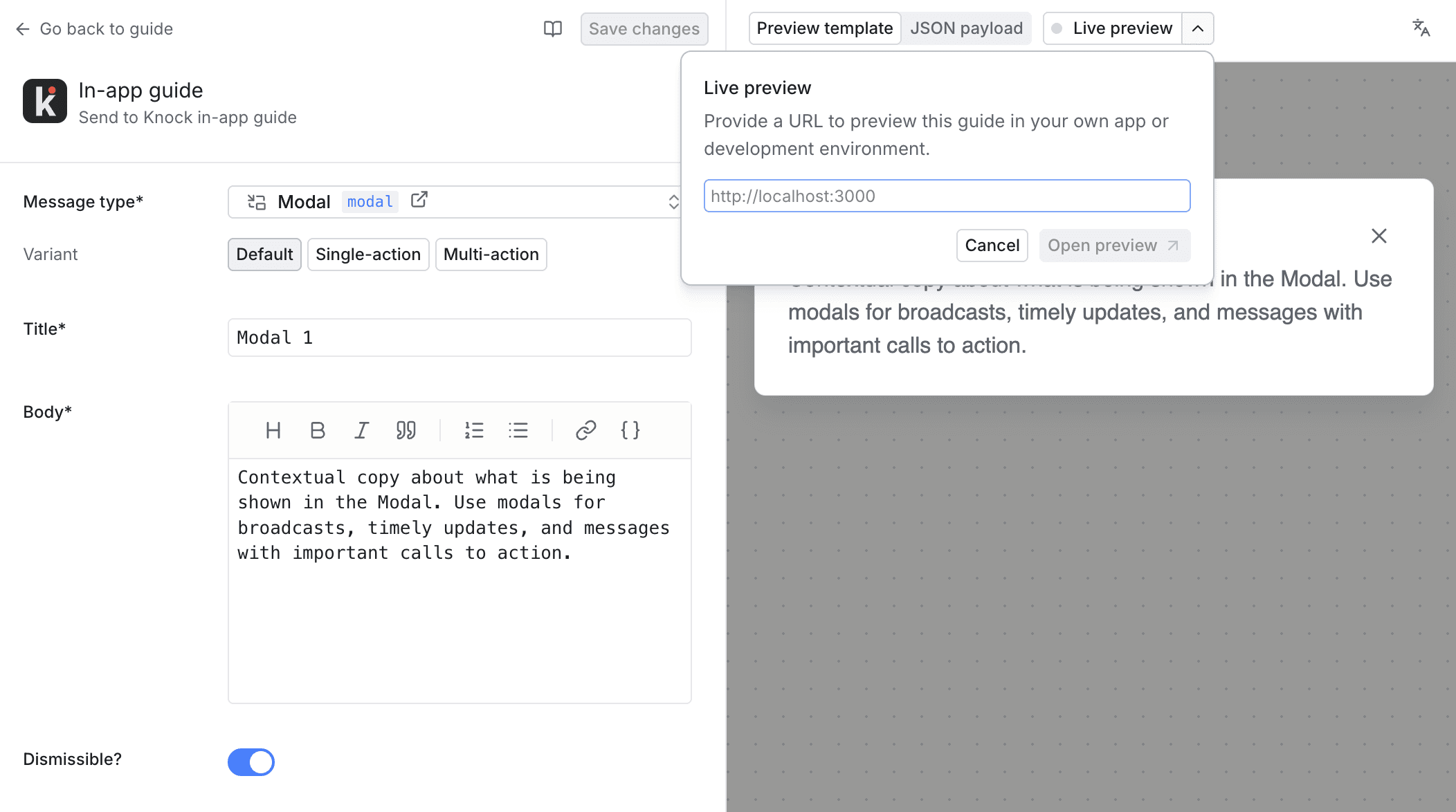Screen dimensions: 1456x812
Task: Click the Save changes button
Action: [x=644, y=28]
